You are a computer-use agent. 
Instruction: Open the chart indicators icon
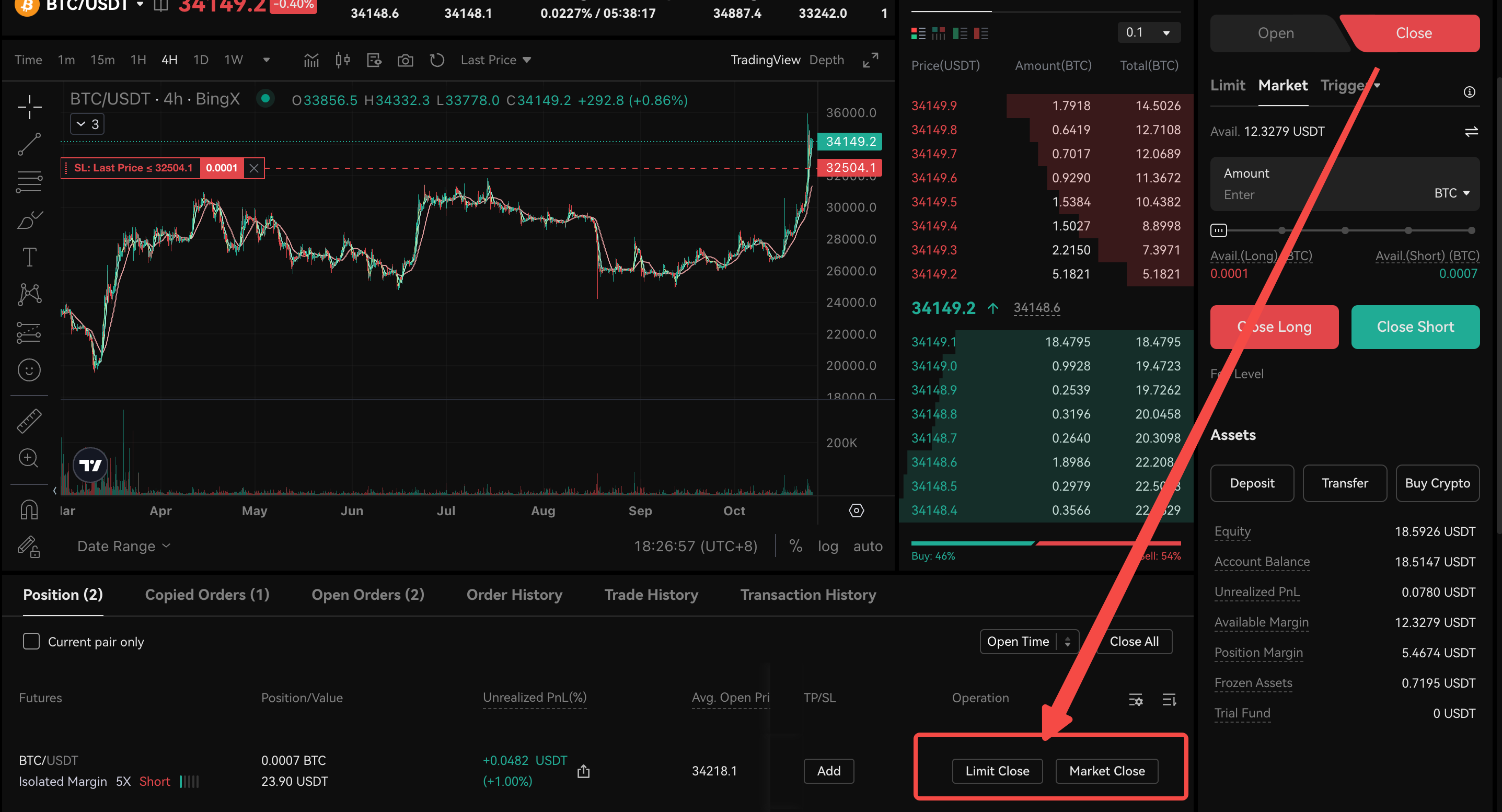(x=311, y=60)
